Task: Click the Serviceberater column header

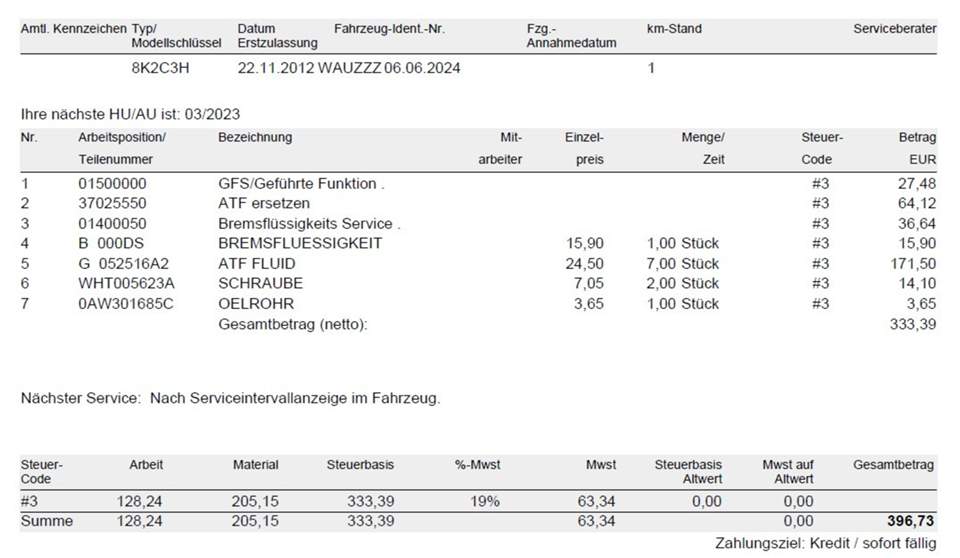Action: tap(894, 29)
